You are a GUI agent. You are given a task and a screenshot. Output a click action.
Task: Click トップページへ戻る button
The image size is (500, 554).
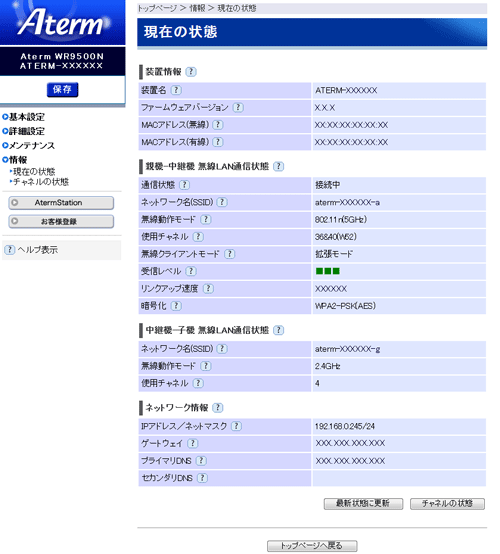pyautogui.click(x=312, y=546)
